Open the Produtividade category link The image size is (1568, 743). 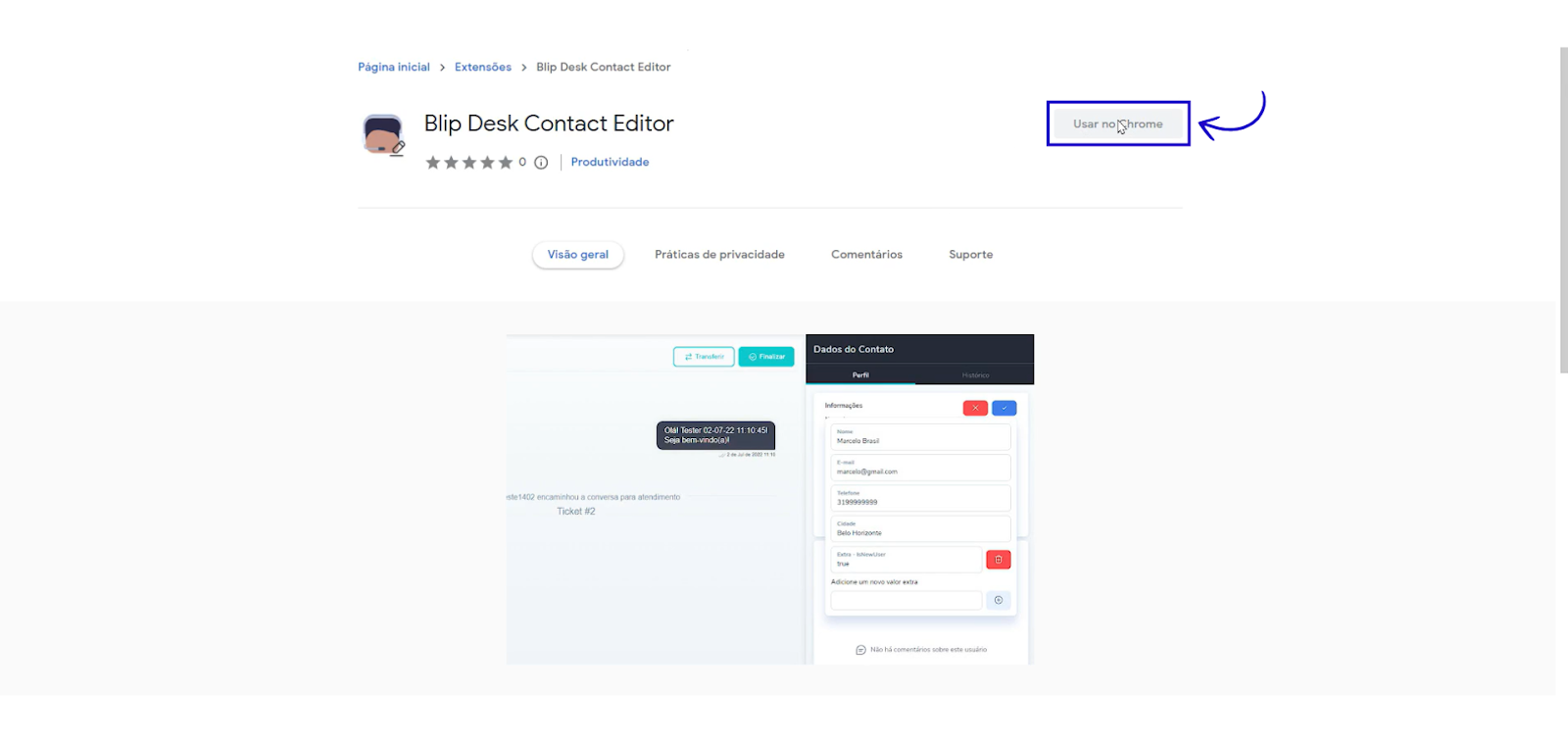[x=610, y=163]
